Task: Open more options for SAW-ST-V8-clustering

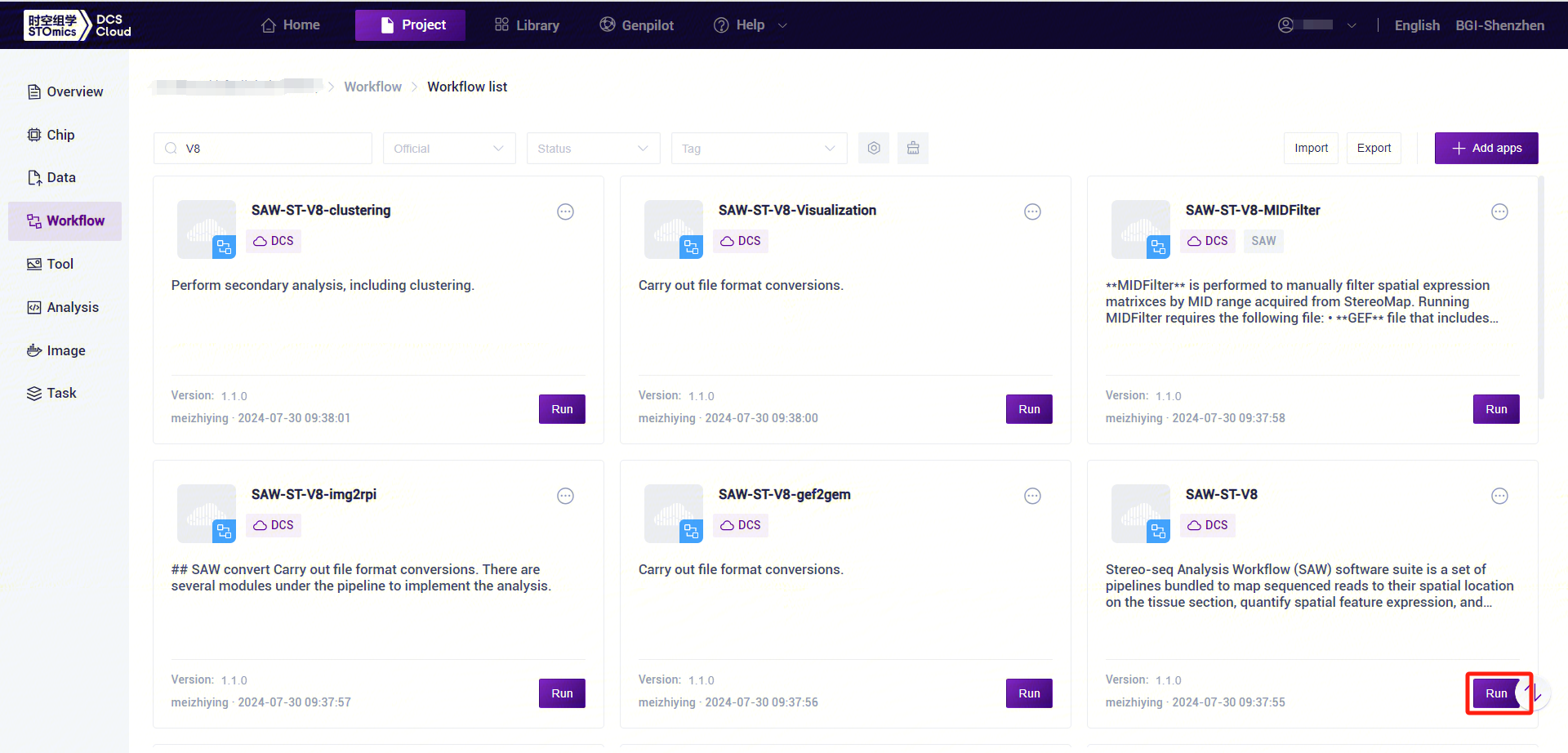Action: pos(565,212)
